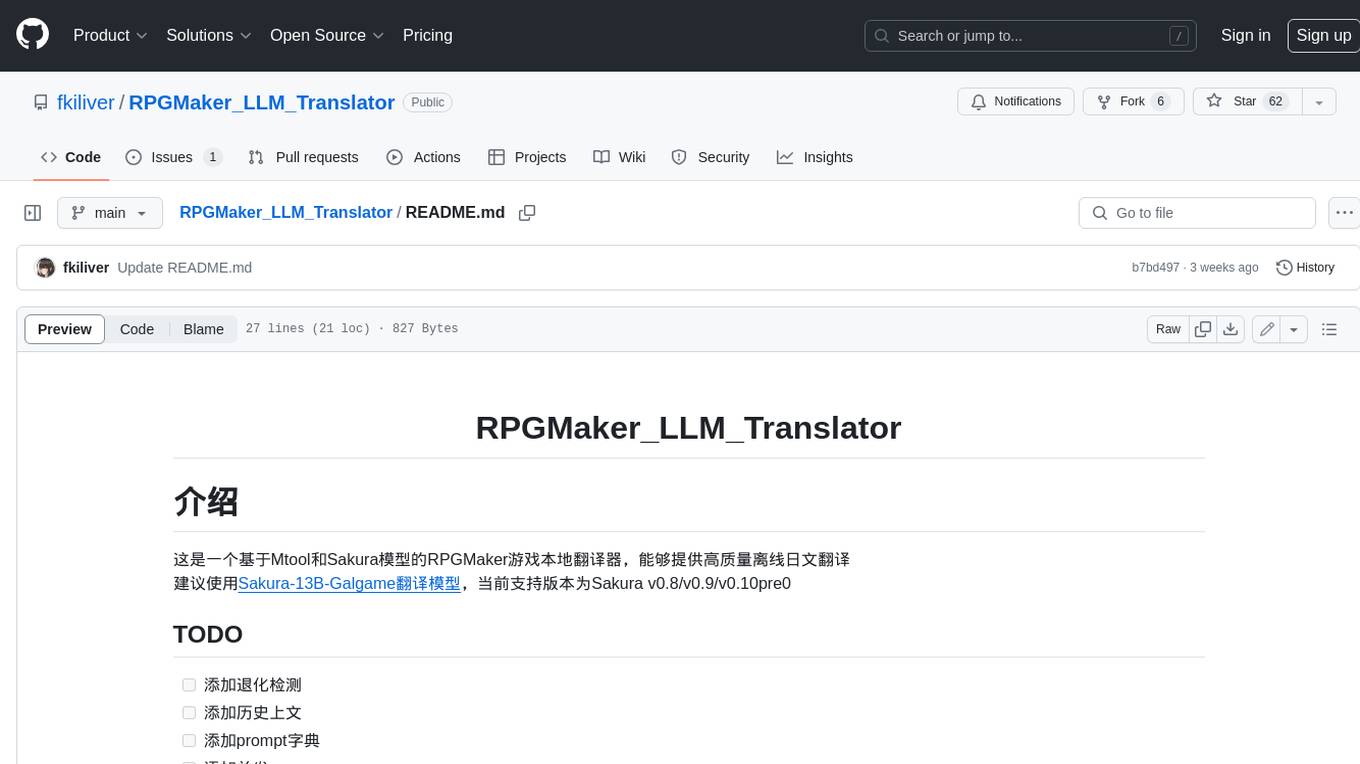Click the Public visibility badge
Image resolution: width=1360 pixels, height=764 pixels.
click(x=428, y=102)
